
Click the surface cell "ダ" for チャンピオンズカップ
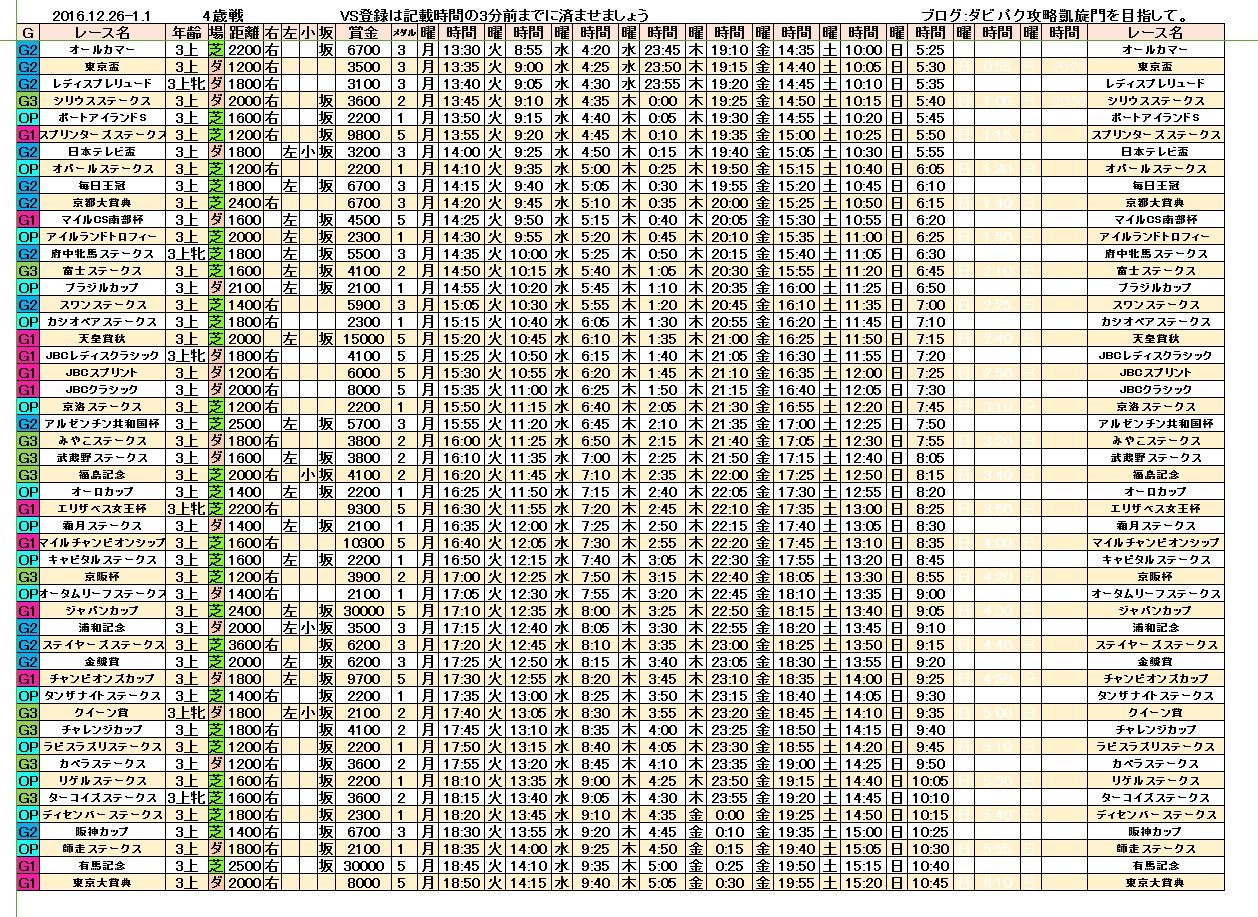pyautogui.click(x=217, y=678)
